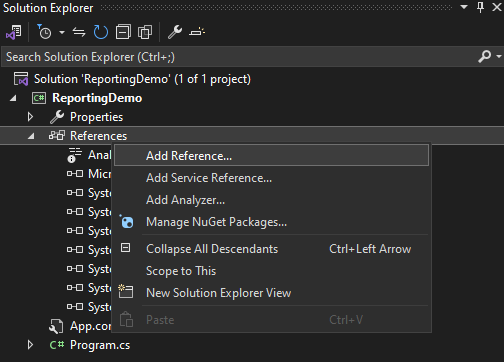
Task: Open Properties with the wrench toolbar icon
Action: (x=175, y=32)
